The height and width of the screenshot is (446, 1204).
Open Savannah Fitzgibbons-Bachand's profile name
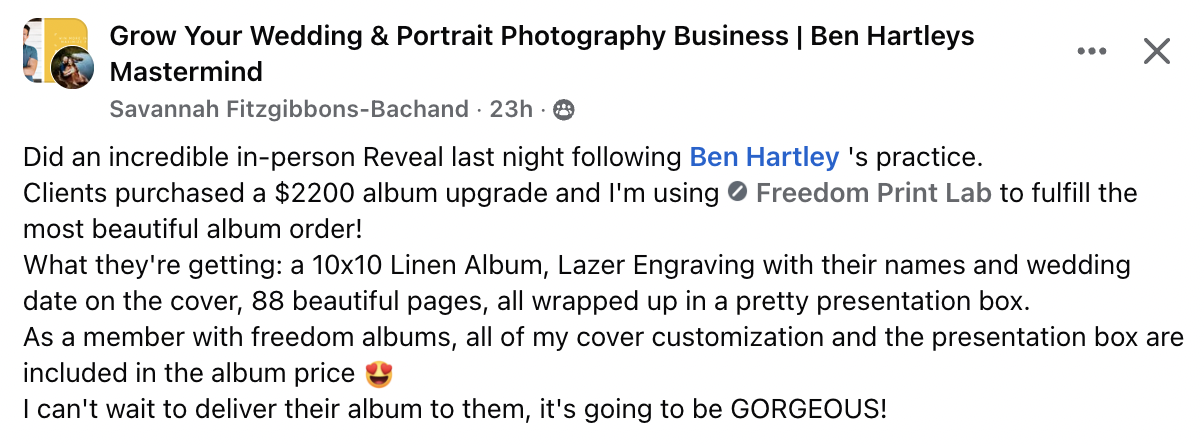[289, 109]
